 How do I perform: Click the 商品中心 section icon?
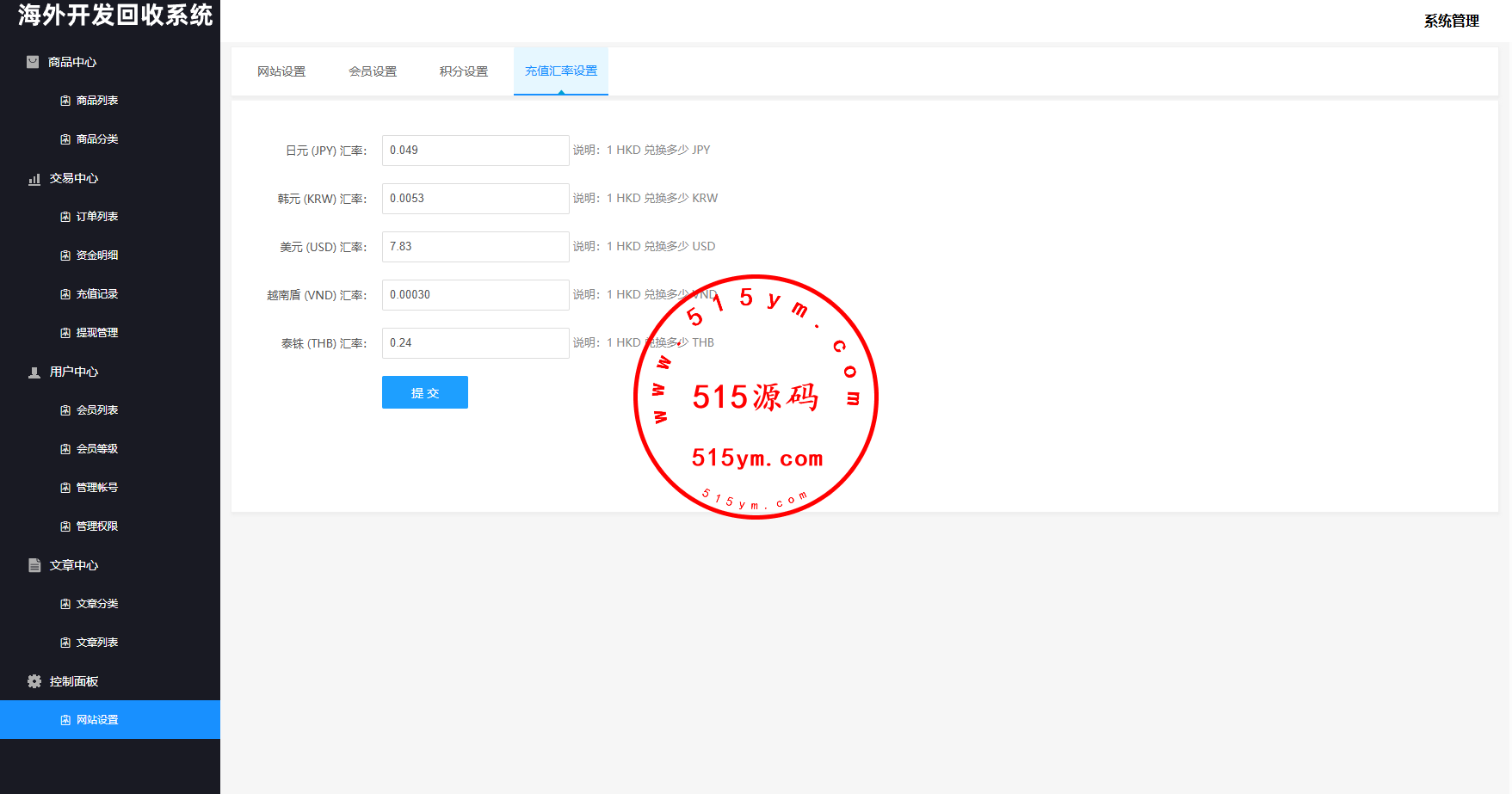[x=33, y=62]
